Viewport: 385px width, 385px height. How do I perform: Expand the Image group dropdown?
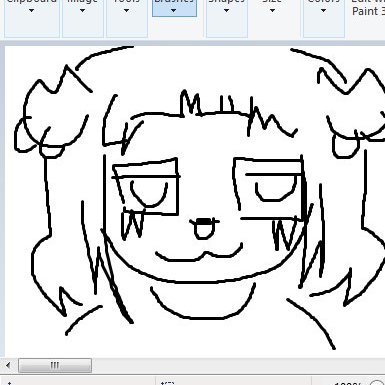(83, 11)
